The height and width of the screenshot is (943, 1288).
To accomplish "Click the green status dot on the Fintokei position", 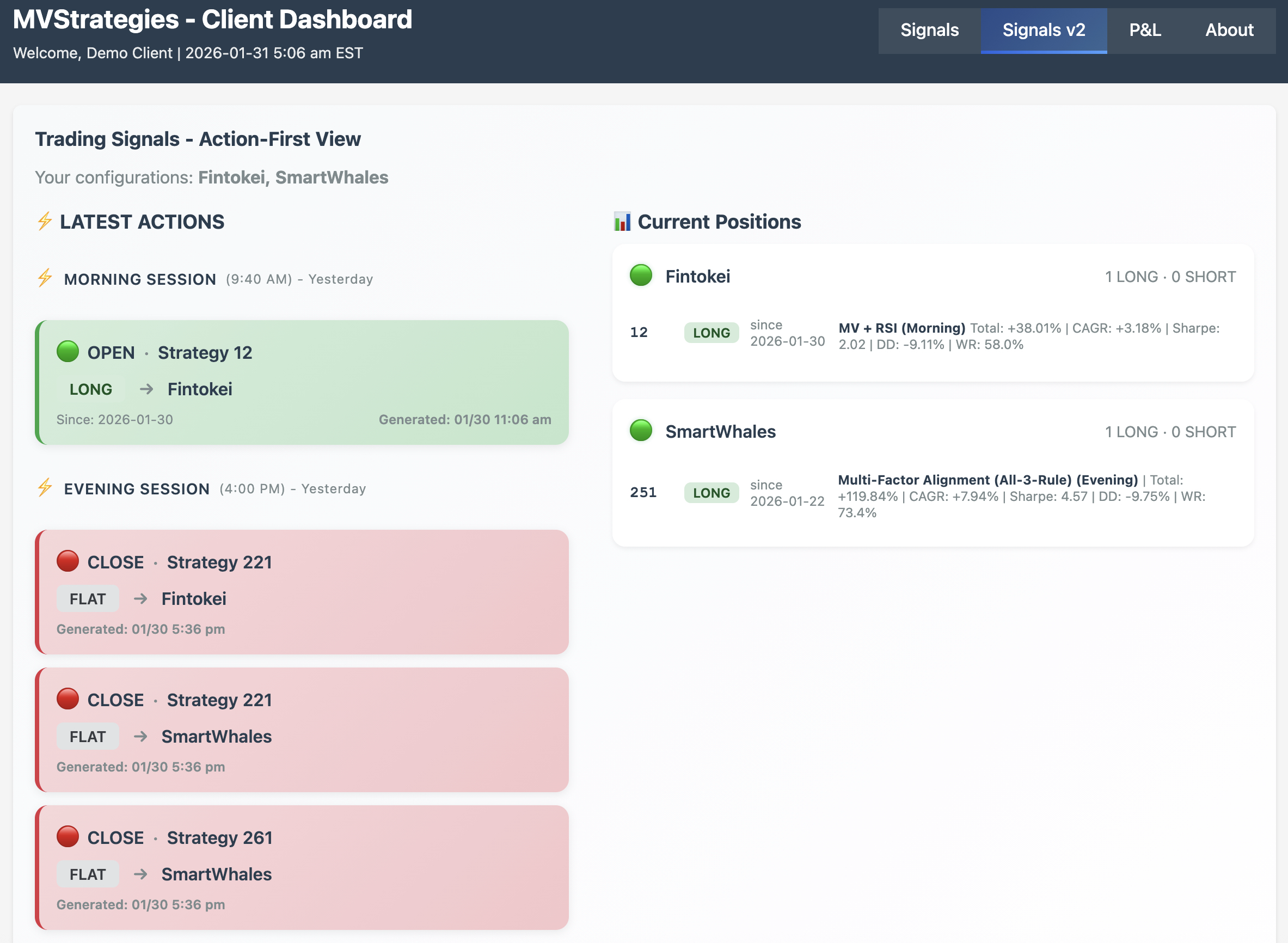I will [x=640, y=275].
